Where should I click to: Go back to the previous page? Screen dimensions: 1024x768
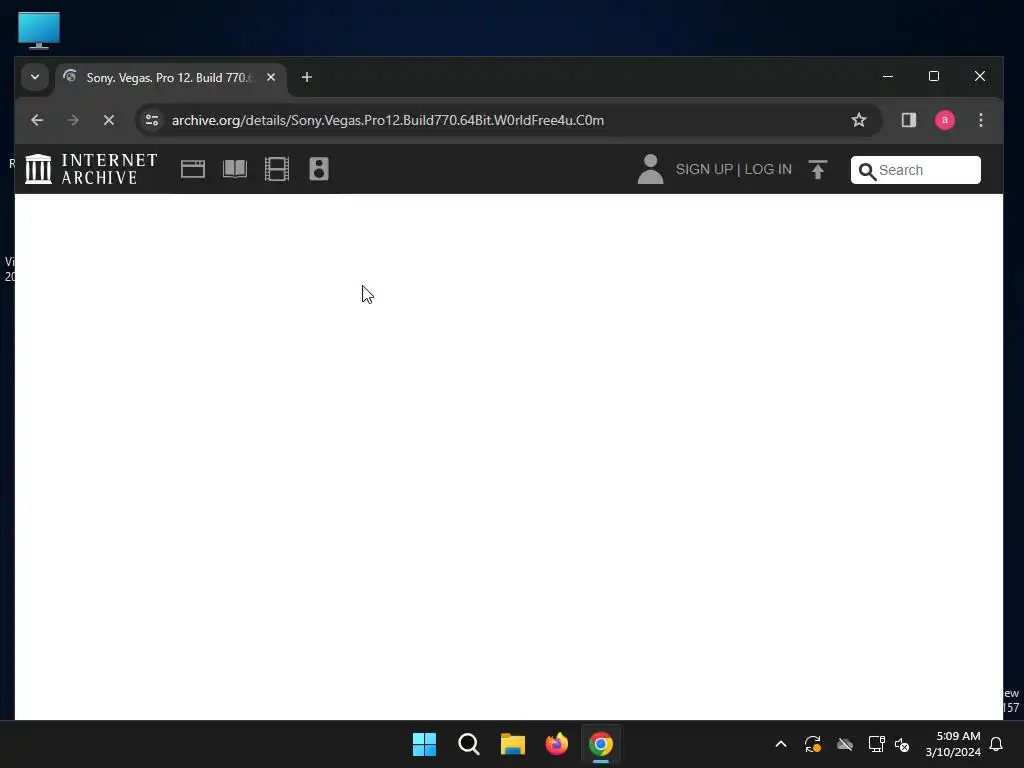point(37,120)
